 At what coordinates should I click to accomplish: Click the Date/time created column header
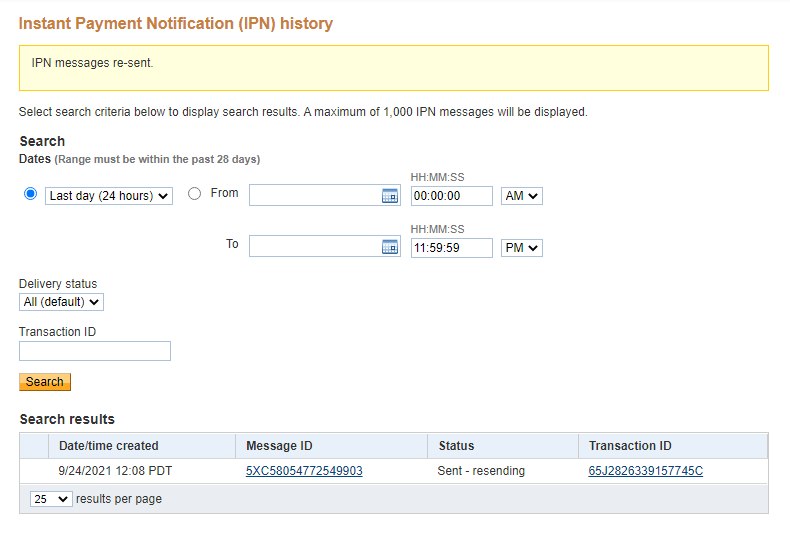[x=109, y=446]
